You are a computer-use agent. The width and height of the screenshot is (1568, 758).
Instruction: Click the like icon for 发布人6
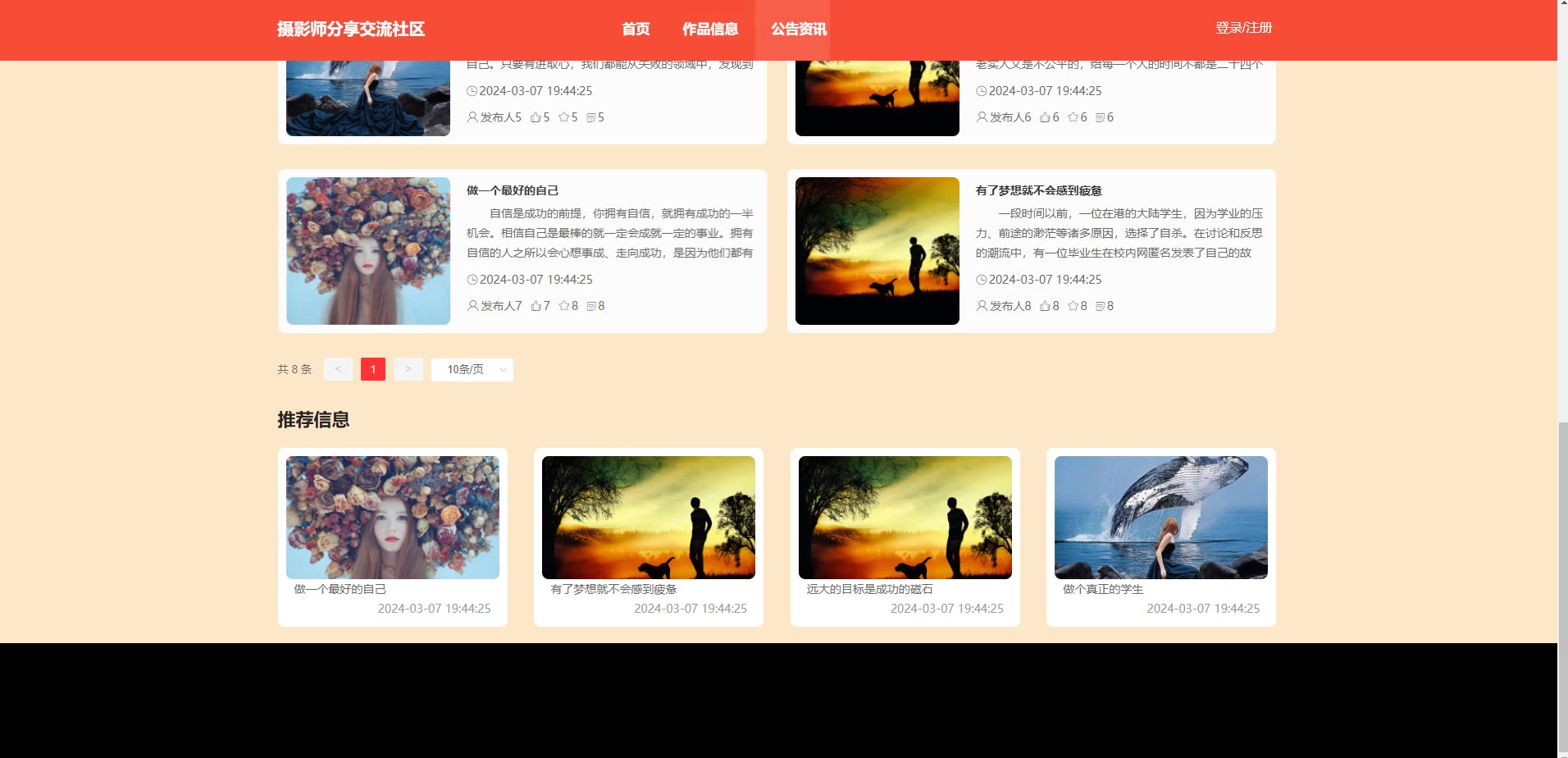1045,117
